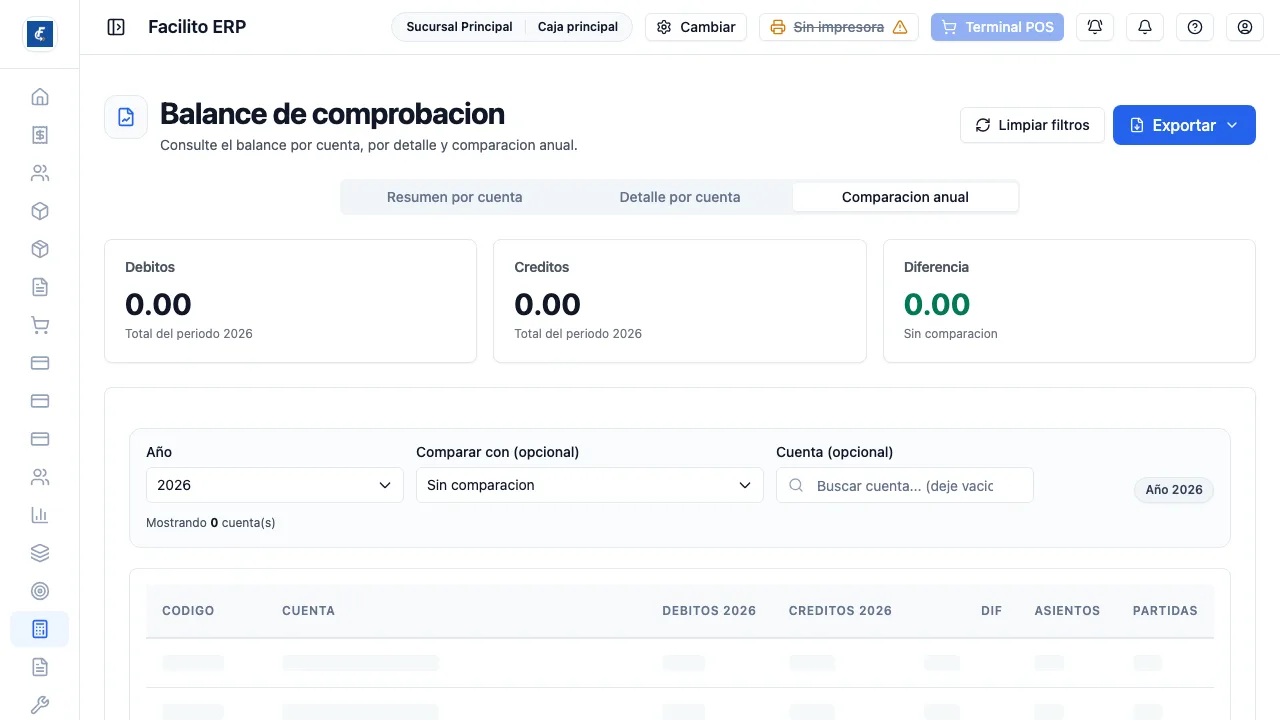Viewport: 1280px width, 720px height.
Task: Click the magnifier icon in Cuenta search
Action: (797, 485)
